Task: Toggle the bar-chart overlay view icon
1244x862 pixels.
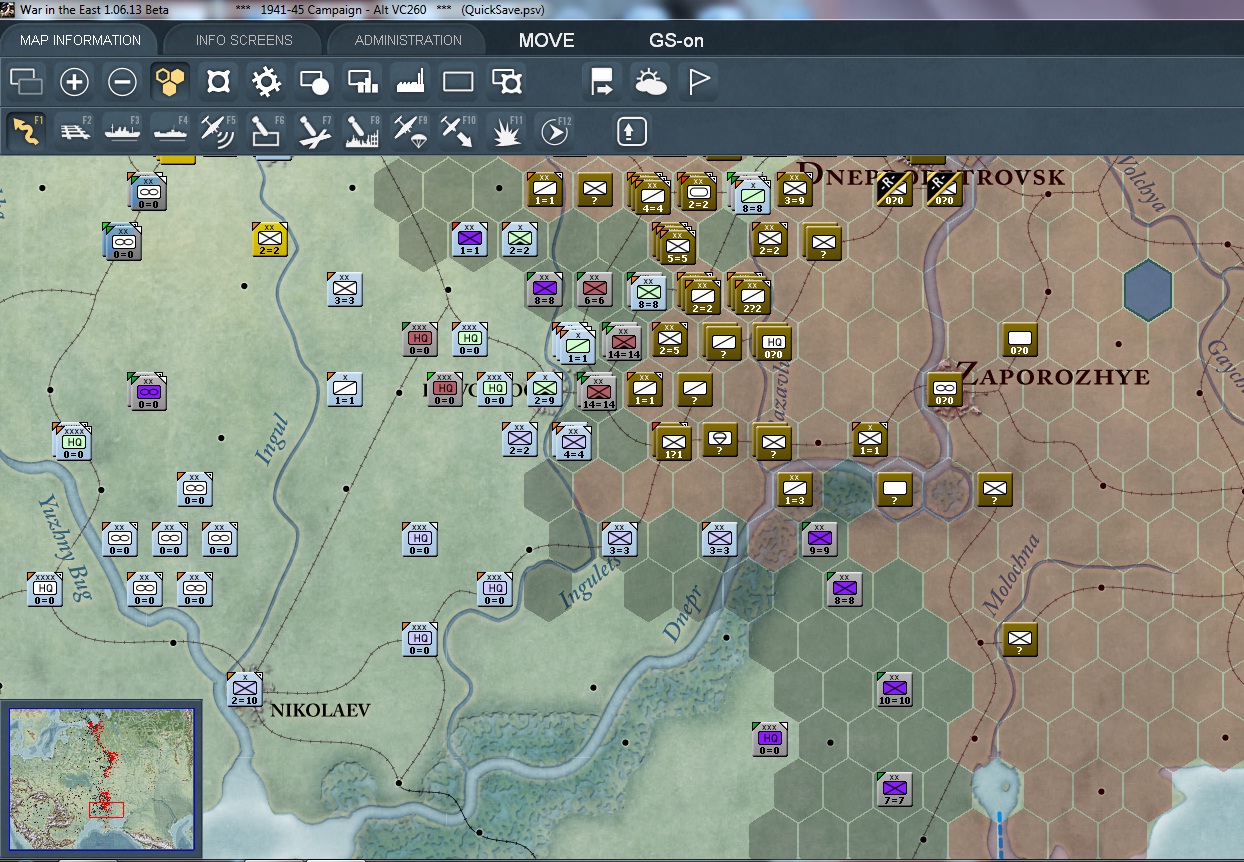Action: pyautogui.click(x=363, y=82)
